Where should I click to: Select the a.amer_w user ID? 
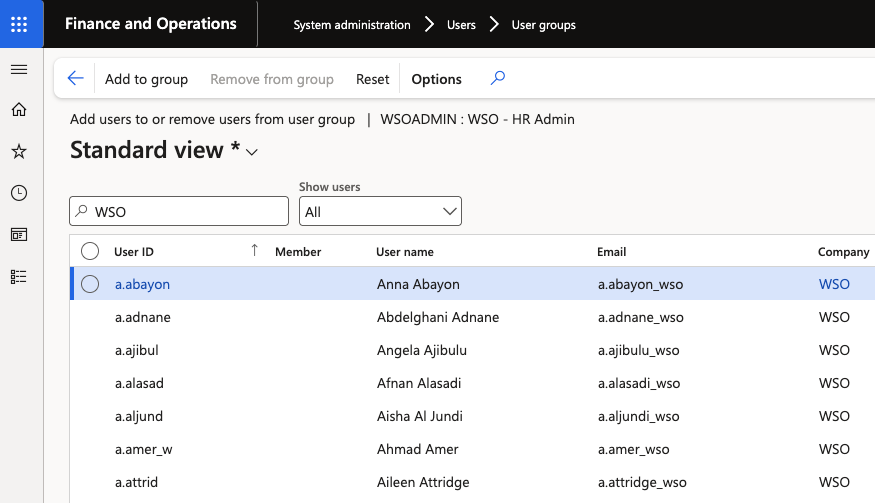143,449
